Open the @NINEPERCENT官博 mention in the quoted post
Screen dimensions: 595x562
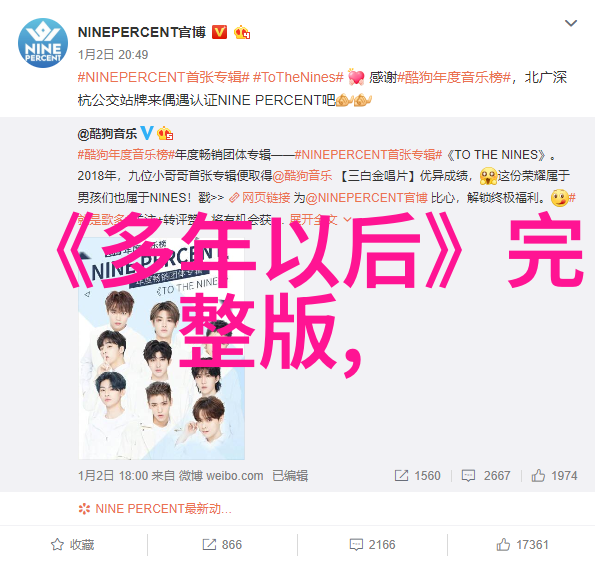point(366,198)
